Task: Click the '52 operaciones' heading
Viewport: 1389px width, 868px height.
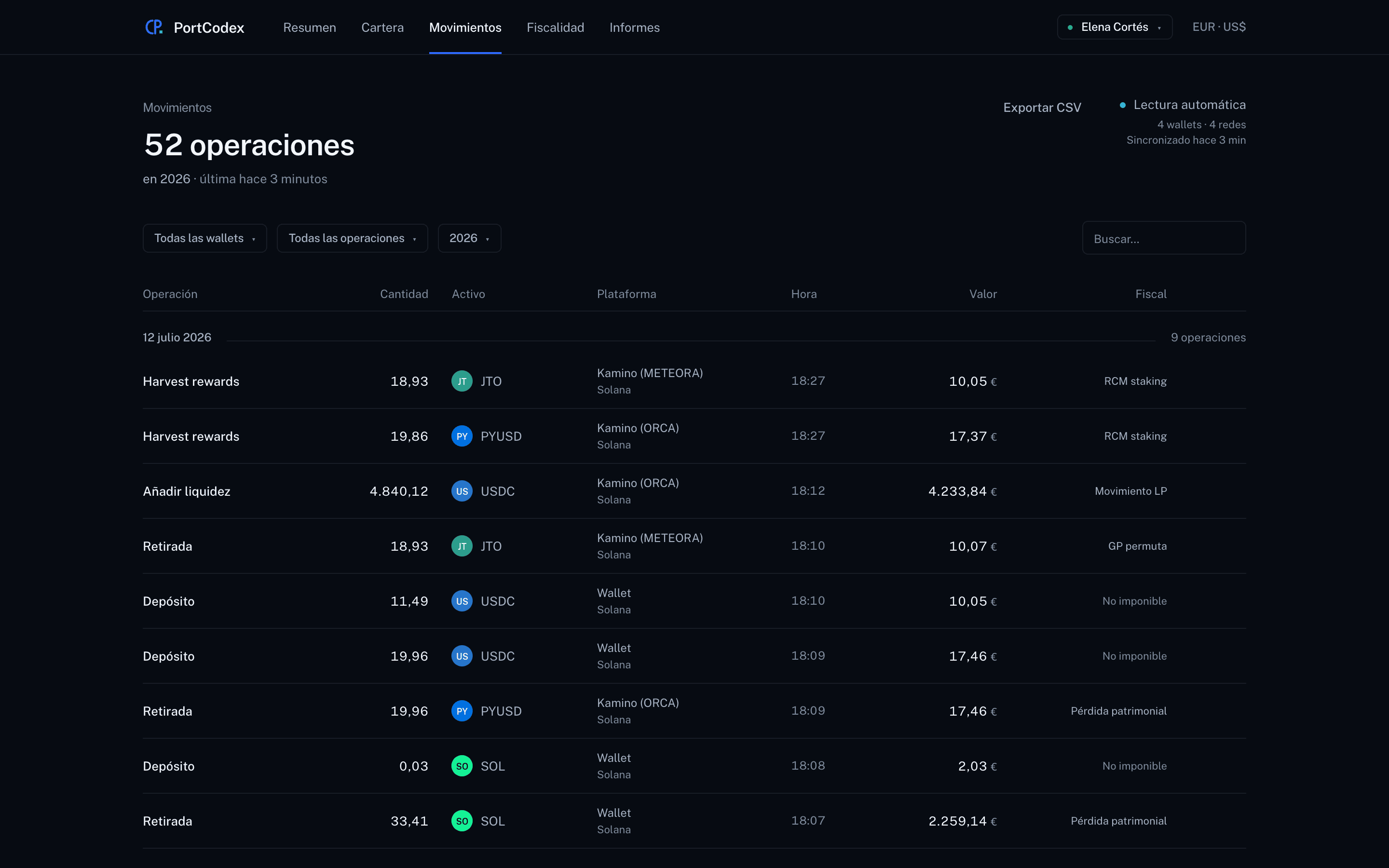Action: click(249, 145)
